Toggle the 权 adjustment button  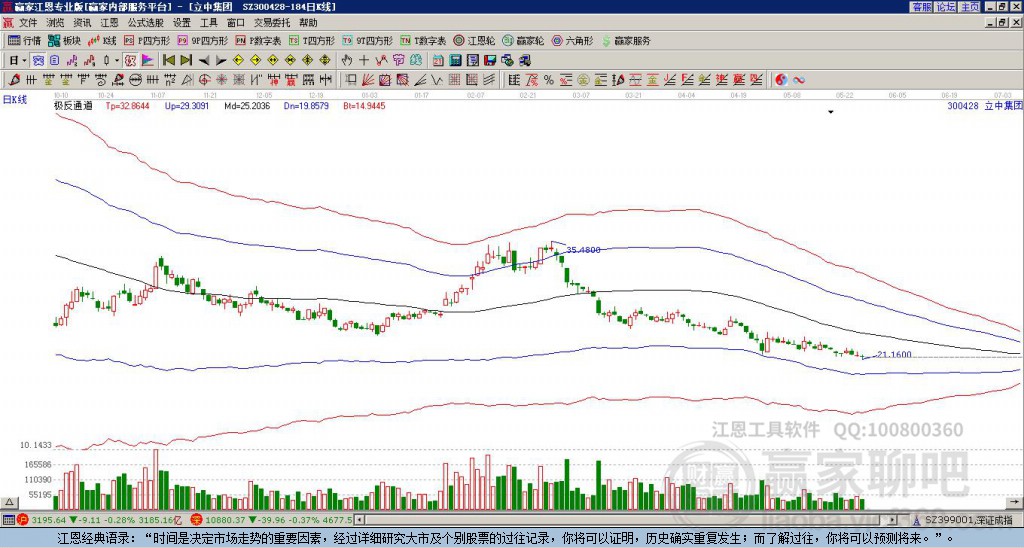[130, 61]
